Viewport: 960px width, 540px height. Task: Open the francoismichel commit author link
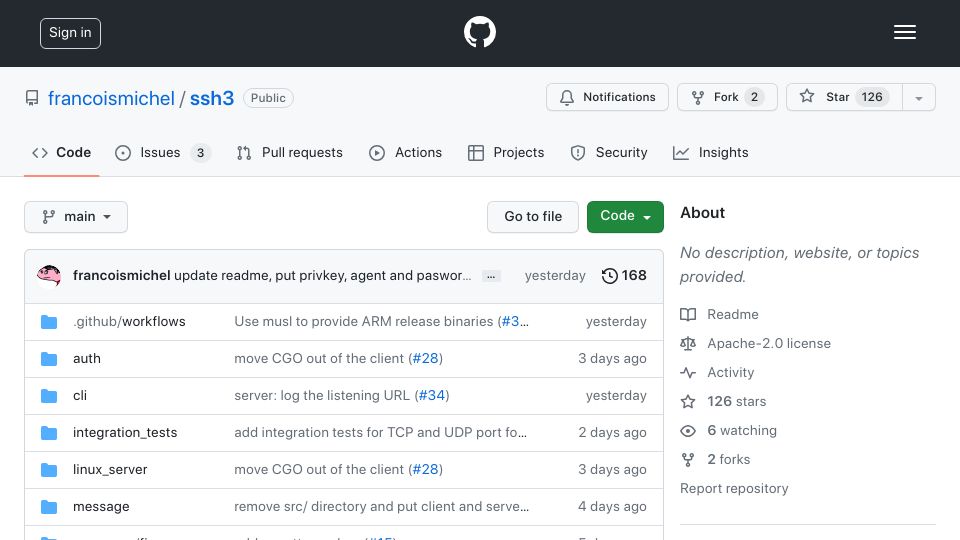coord(121,276)
